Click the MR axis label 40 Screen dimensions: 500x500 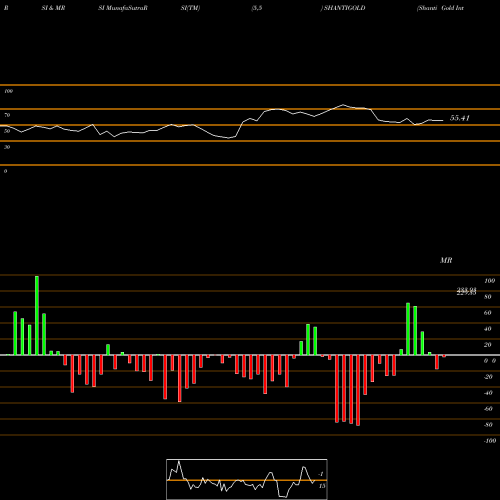click(x=488, y=329)
